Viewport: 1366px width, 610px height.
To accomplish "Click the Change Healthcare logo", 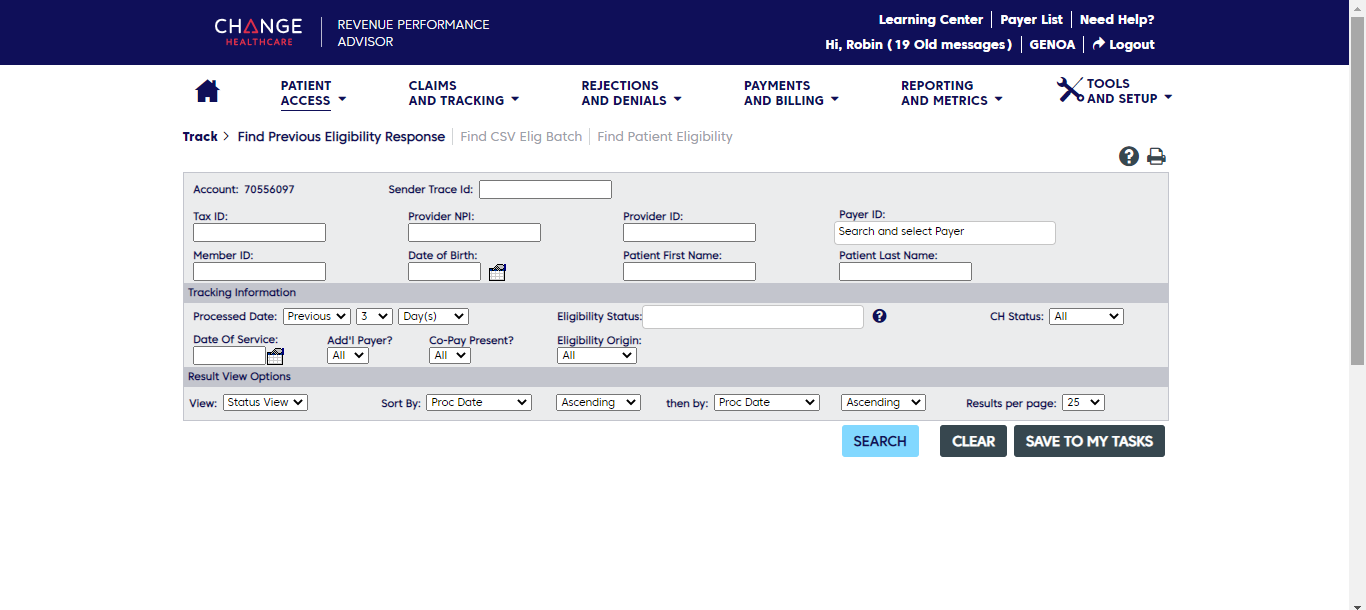I will coord(258,31).
